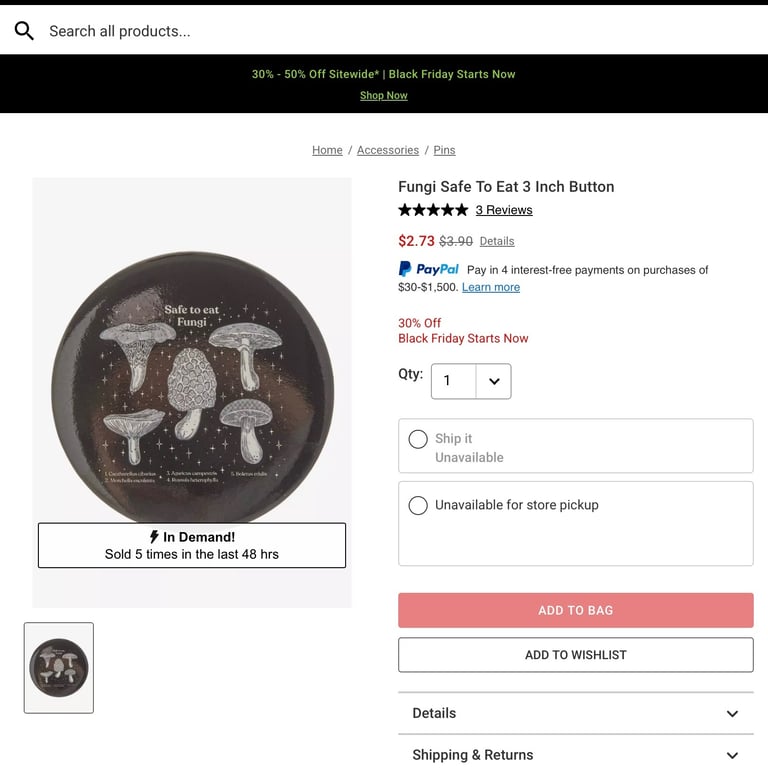The width and height of the screenshot is (768, 768).
Task: Go to Home breadcrumb
Action: pyautogui.click(x=327, y=150)
